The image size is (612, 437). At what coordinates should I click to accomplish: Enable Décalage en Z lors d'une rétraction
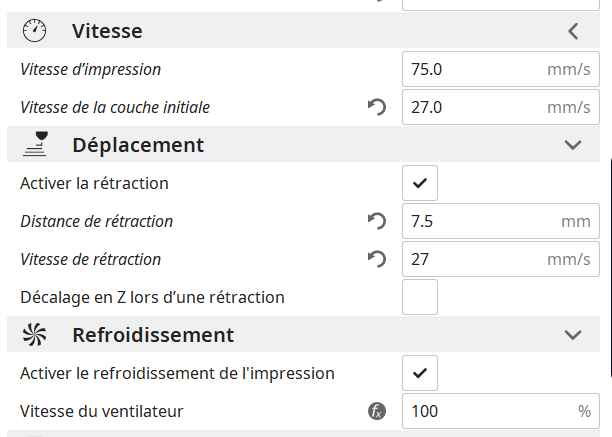420,297
